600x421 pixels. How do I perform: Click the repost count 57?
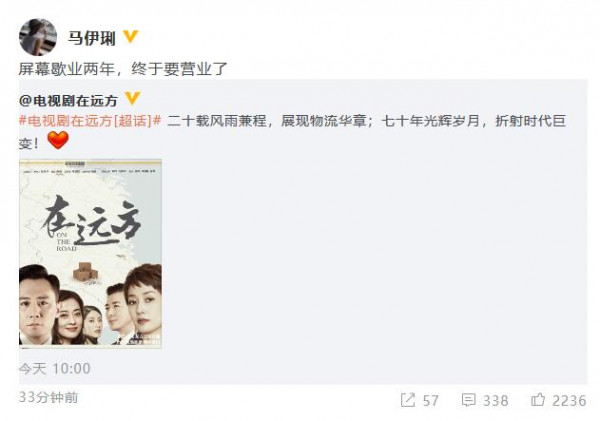(430, 401)
